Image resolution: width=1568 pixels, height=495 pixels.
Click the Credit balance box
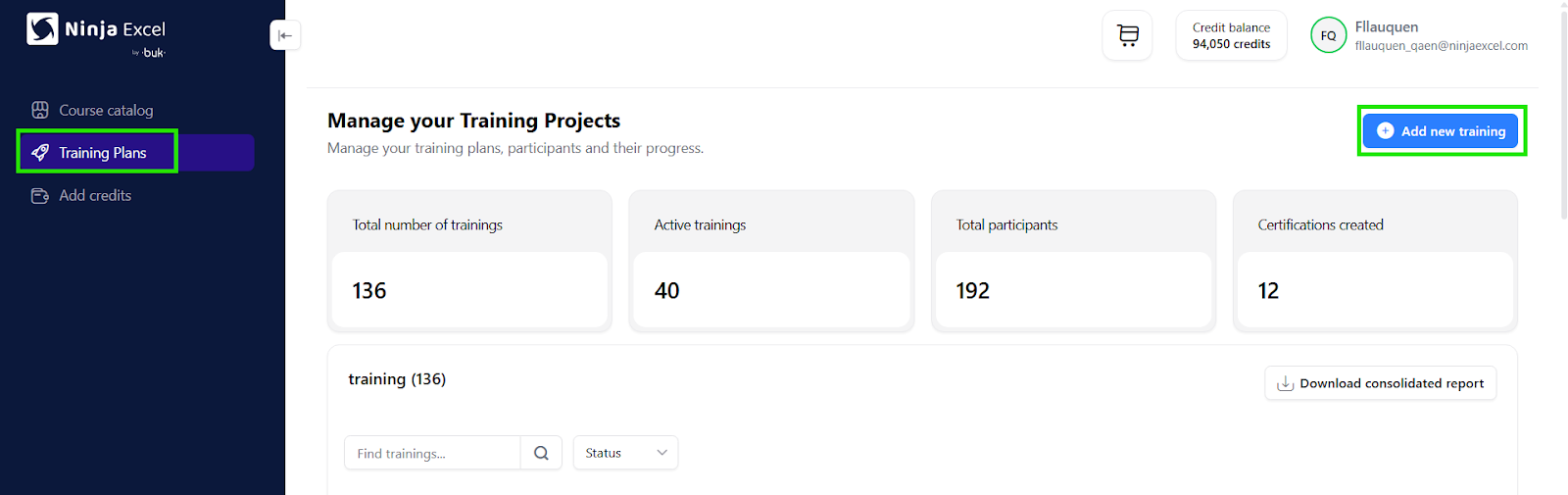tap(1231, 36)
